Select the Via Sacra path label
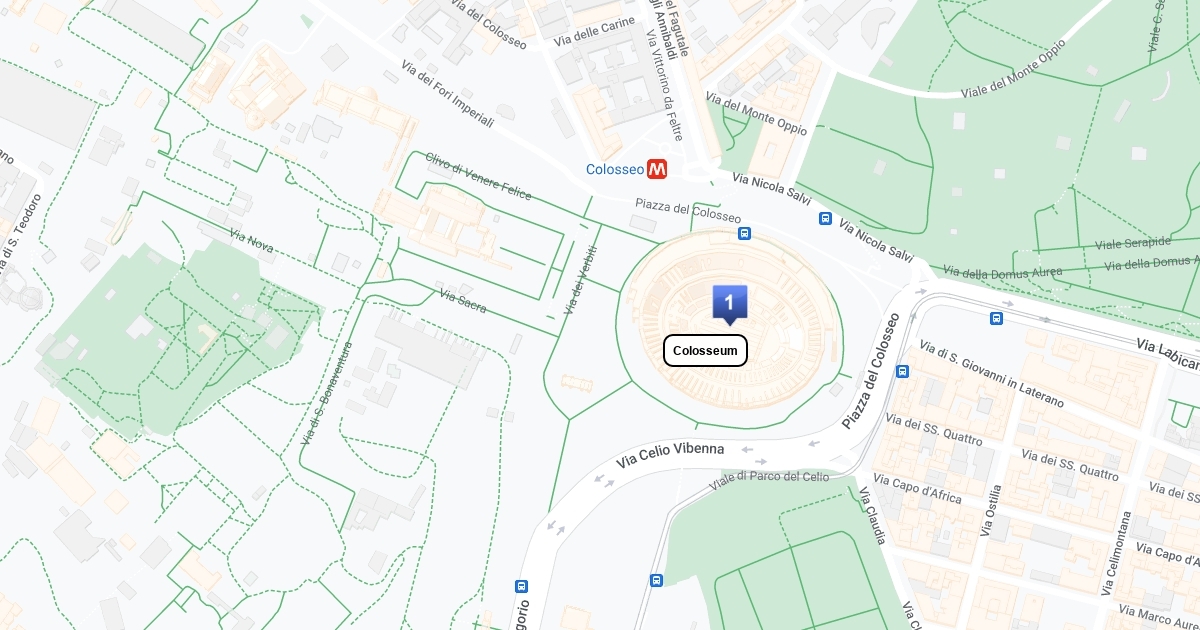Screen dimensions: 1200x630 click(x=463, y=301)
